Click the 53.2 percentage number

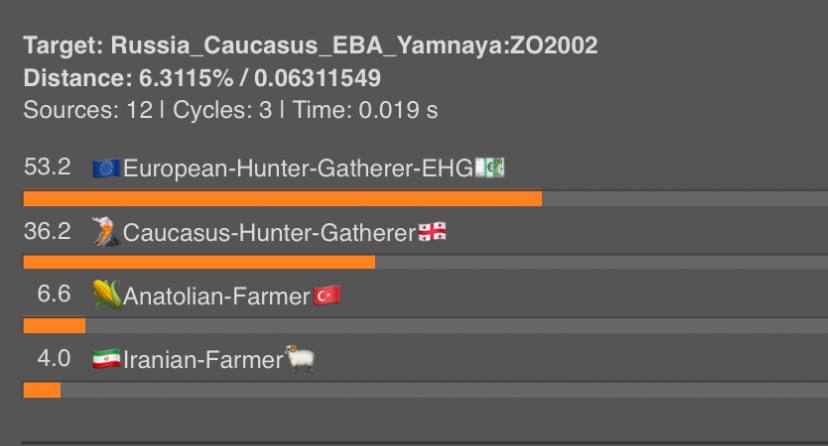[x=48, y=167]
